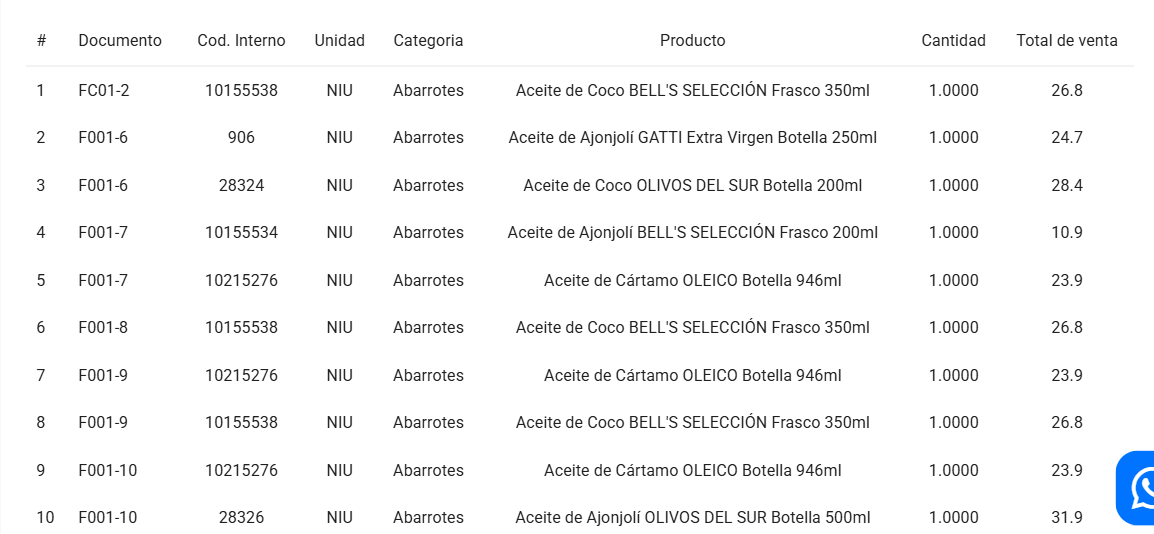Image resolution: width=1154 pixels, height=534 pixels.
Task: Select document FC01-2 in row 1
Action: click(x=104, y=90)
